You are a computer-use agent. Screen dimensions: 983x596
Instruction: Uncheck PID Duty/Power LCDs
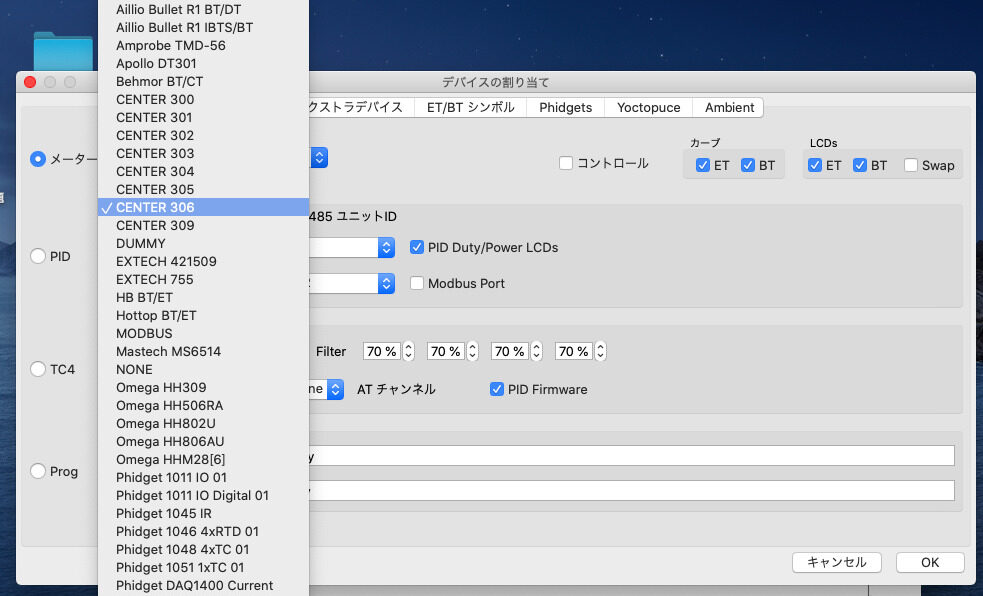pyautogui.click(x=417, y=247)
